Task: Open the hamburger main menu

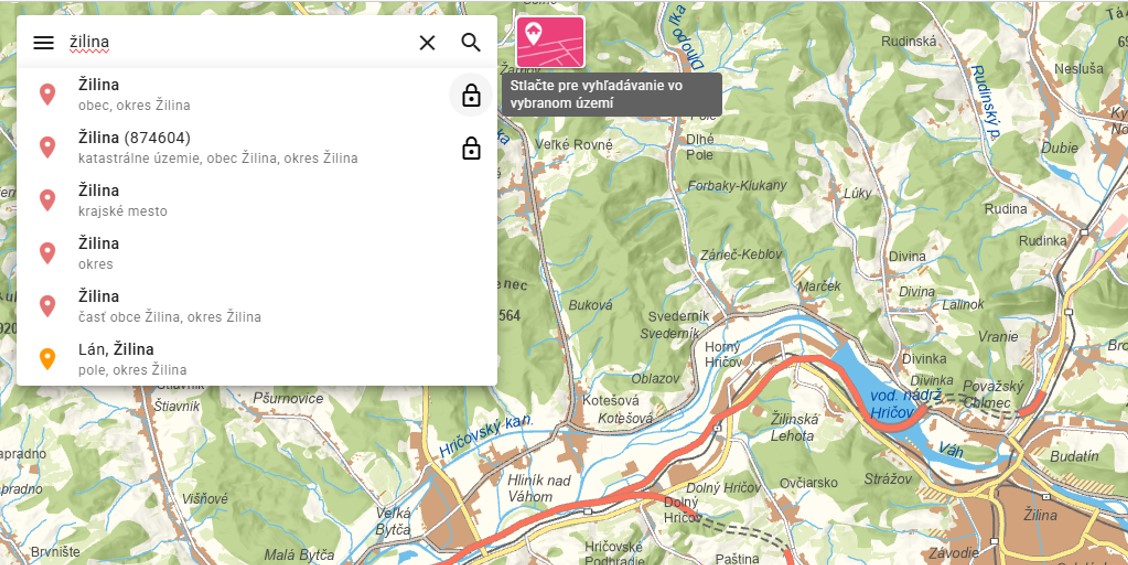Action: (x=43, y=43)
